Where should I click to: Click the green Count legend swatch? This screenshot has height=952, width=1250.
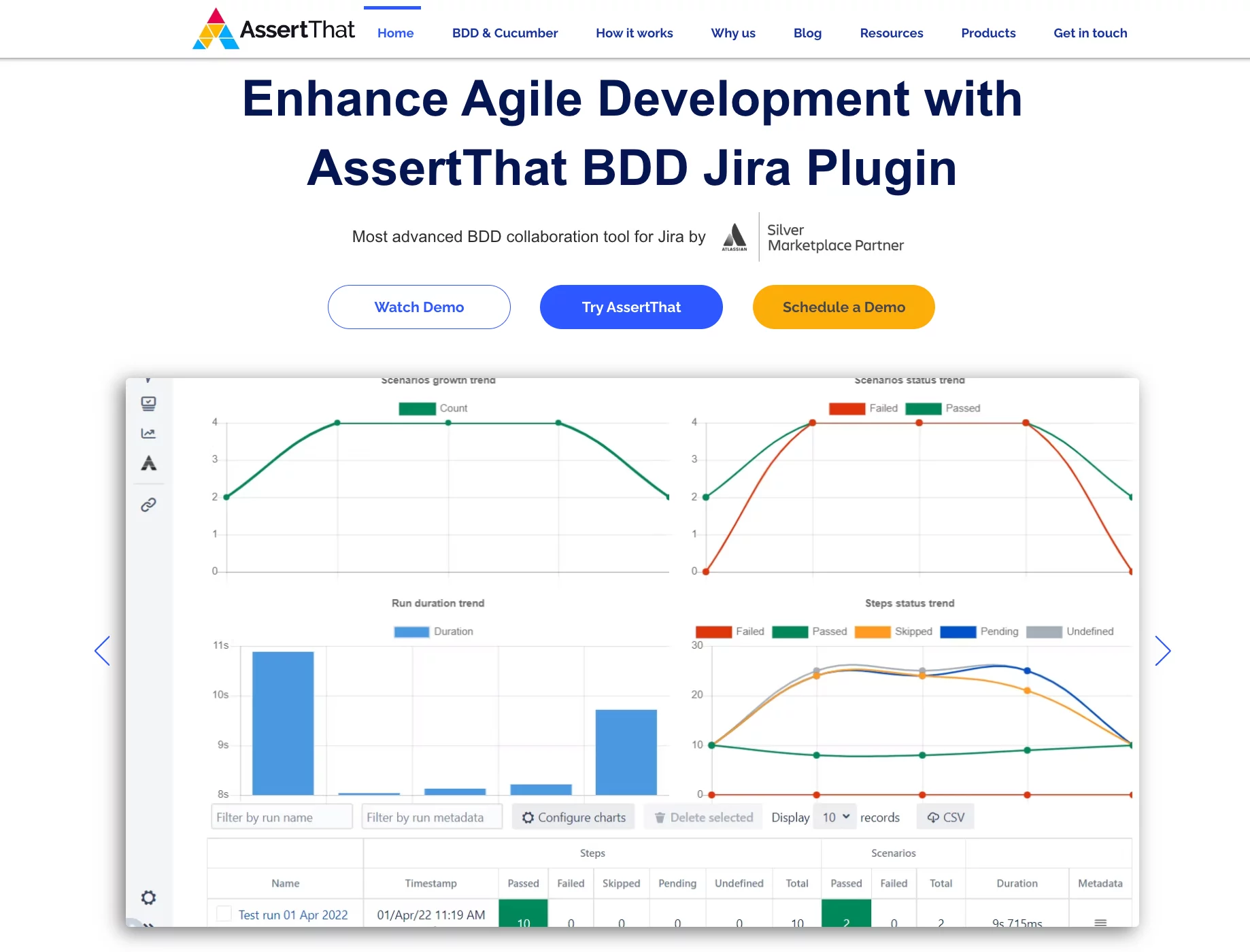[417, 409]
